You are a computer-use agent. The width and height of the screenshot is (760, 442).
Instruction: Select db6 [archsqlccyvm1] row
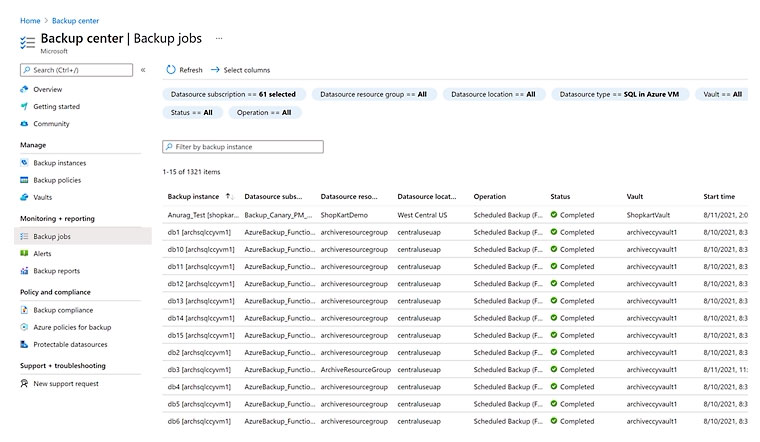[x=199, y=421]
